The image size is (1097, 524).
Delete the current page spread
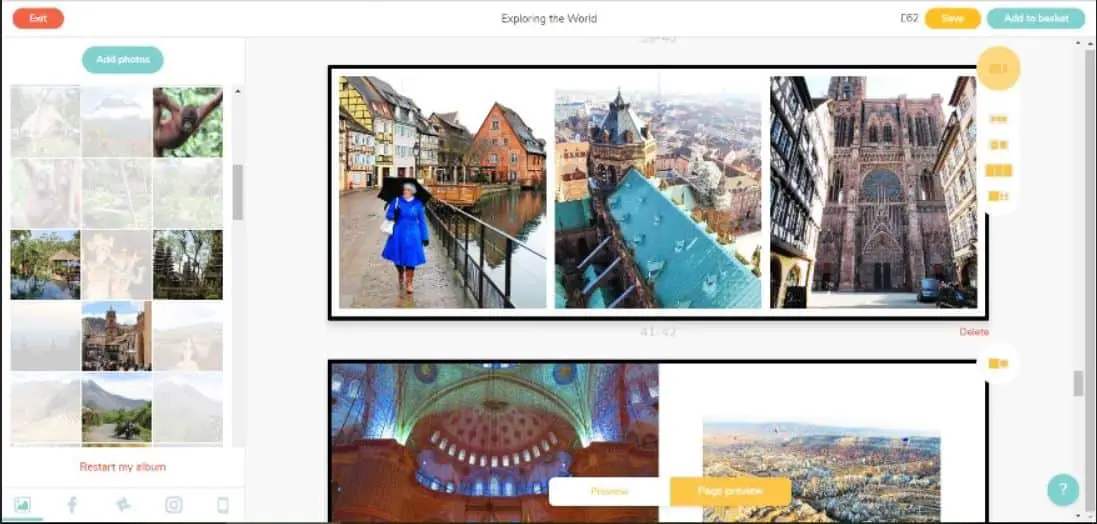click(973, 331)
